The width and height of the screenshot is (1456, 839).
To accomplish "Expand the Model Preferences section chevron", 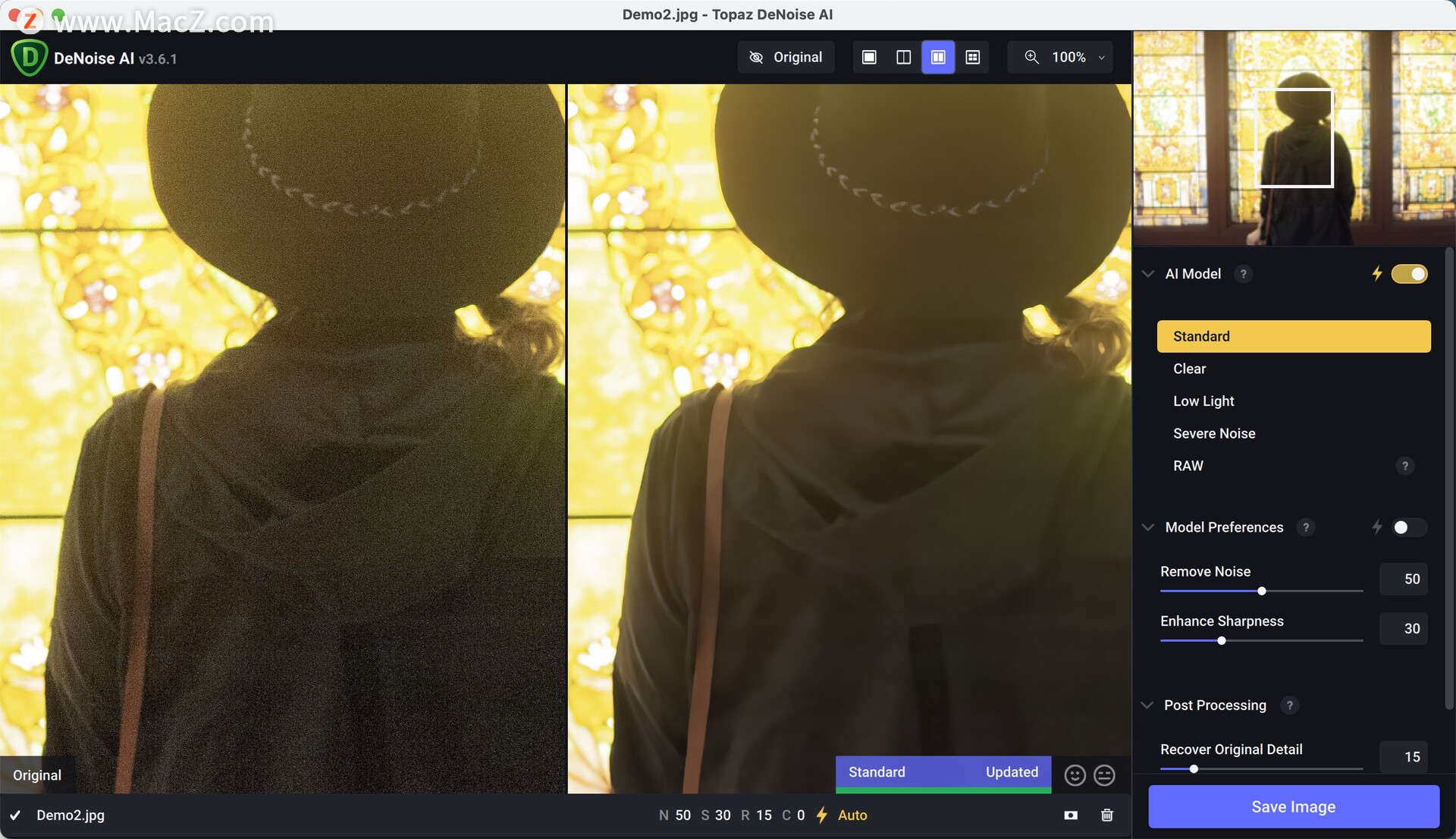I will [1149, 527].
